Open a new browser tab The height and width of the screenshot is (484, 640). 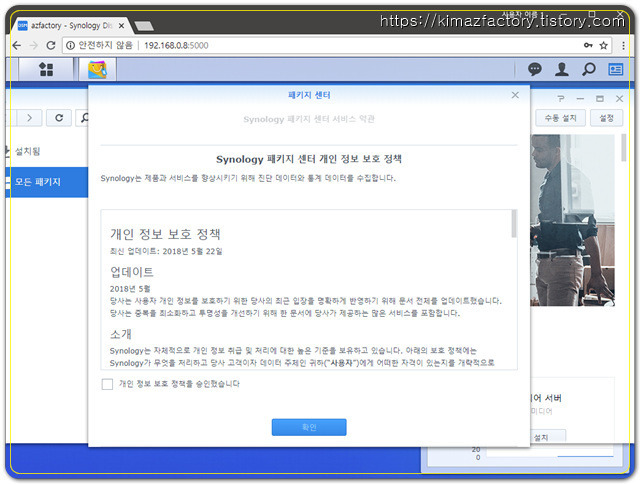coord(144,26)
